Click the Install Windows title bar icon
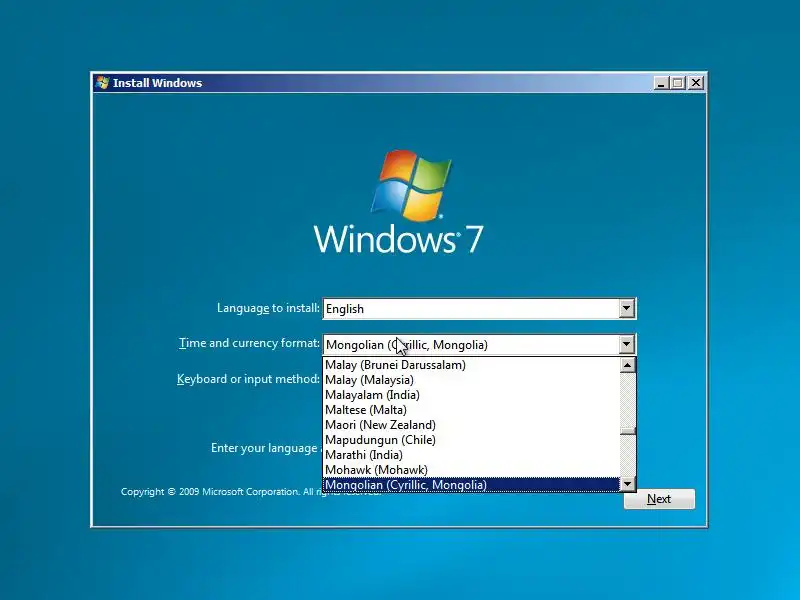The height and width of the screenshot is (600, 800). coord(103,83)
